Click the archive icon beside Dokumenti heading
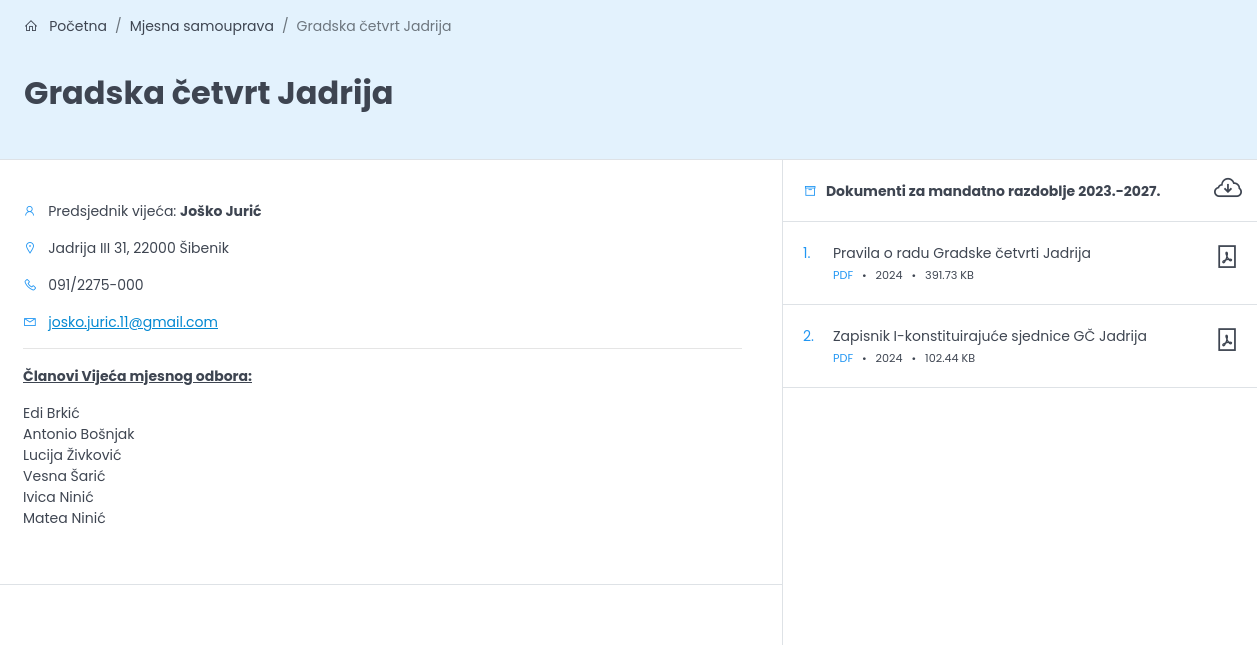Image resolution: width=1257 pixels, height=645 pixels. [x=810, y=191]
